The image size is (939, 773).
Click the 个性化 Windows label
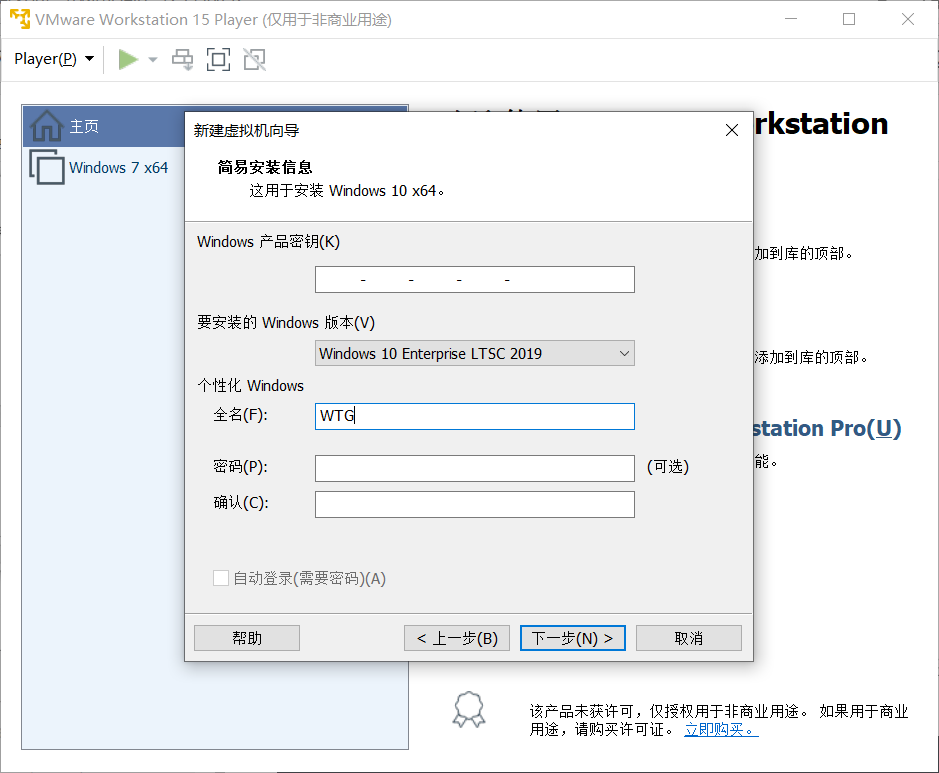[x=250, y=386]
